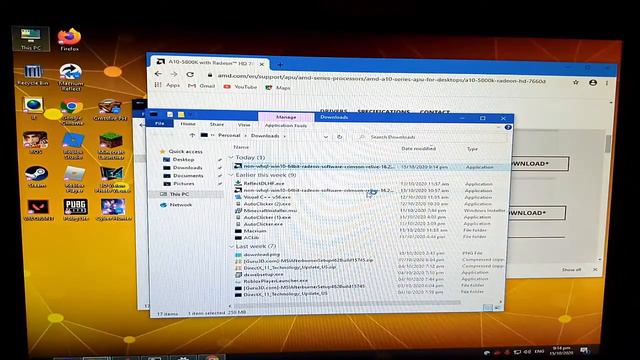The height and width of the screenshot is (360, 640).
Task: Click upper DOWNLOAD button on AMD page
Action: (538, 164)
